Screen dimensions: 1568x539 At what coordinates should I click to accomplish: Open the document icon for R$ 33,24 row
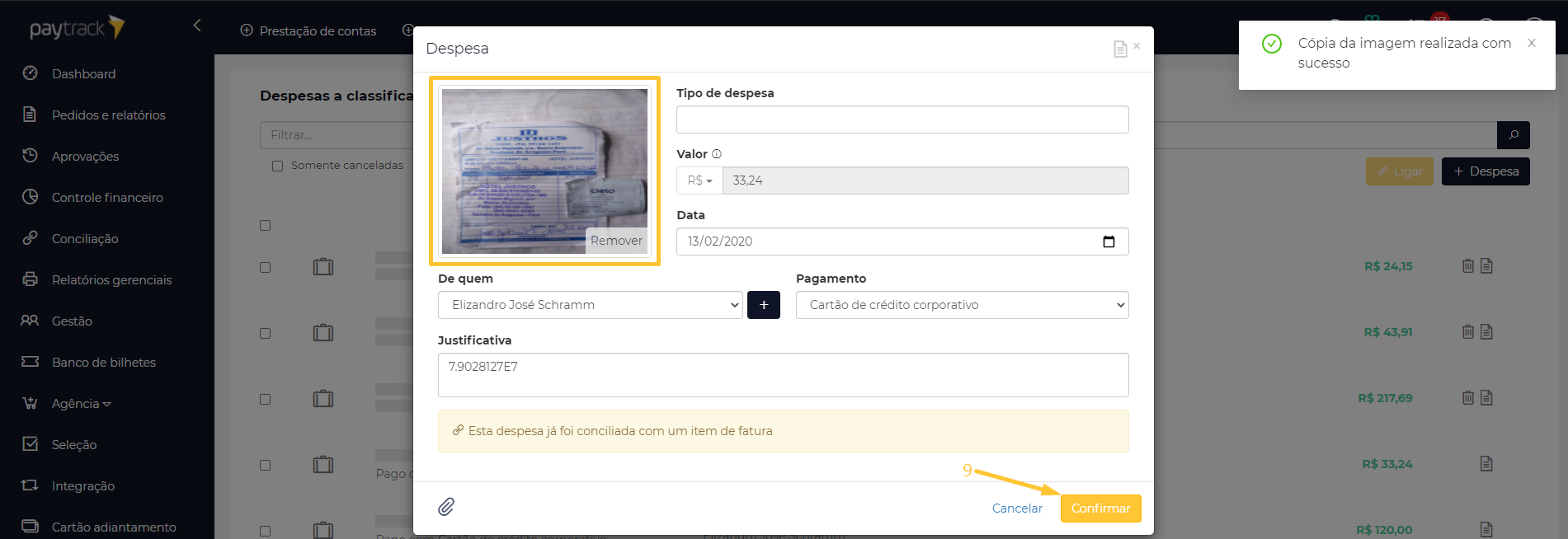pos(1486,464)
